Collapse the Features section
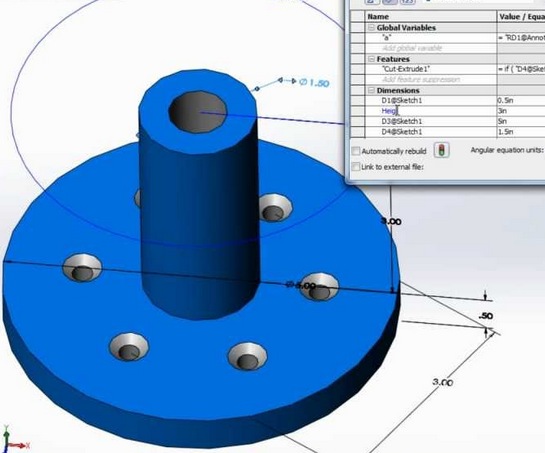 point(371,59)
